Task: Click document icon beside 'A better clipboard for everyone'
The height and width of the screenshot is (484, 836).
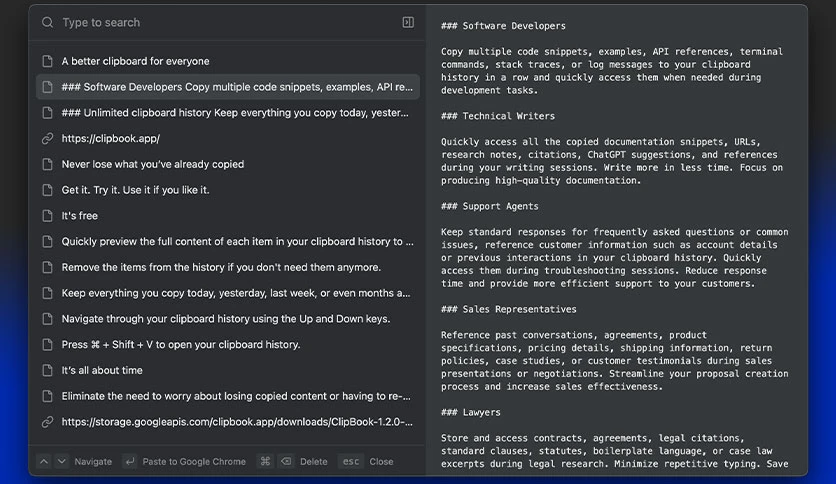Action: [x=47, y=61]
